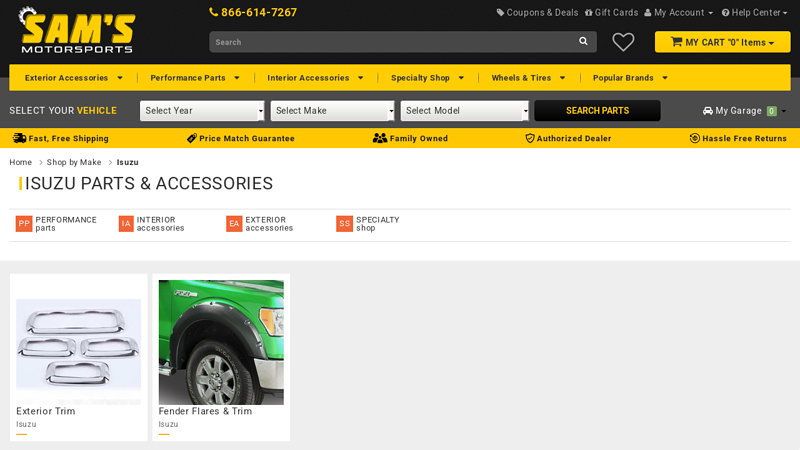
Task: Click the phone icon beside 866-614-7267
Action: [214, 12]
